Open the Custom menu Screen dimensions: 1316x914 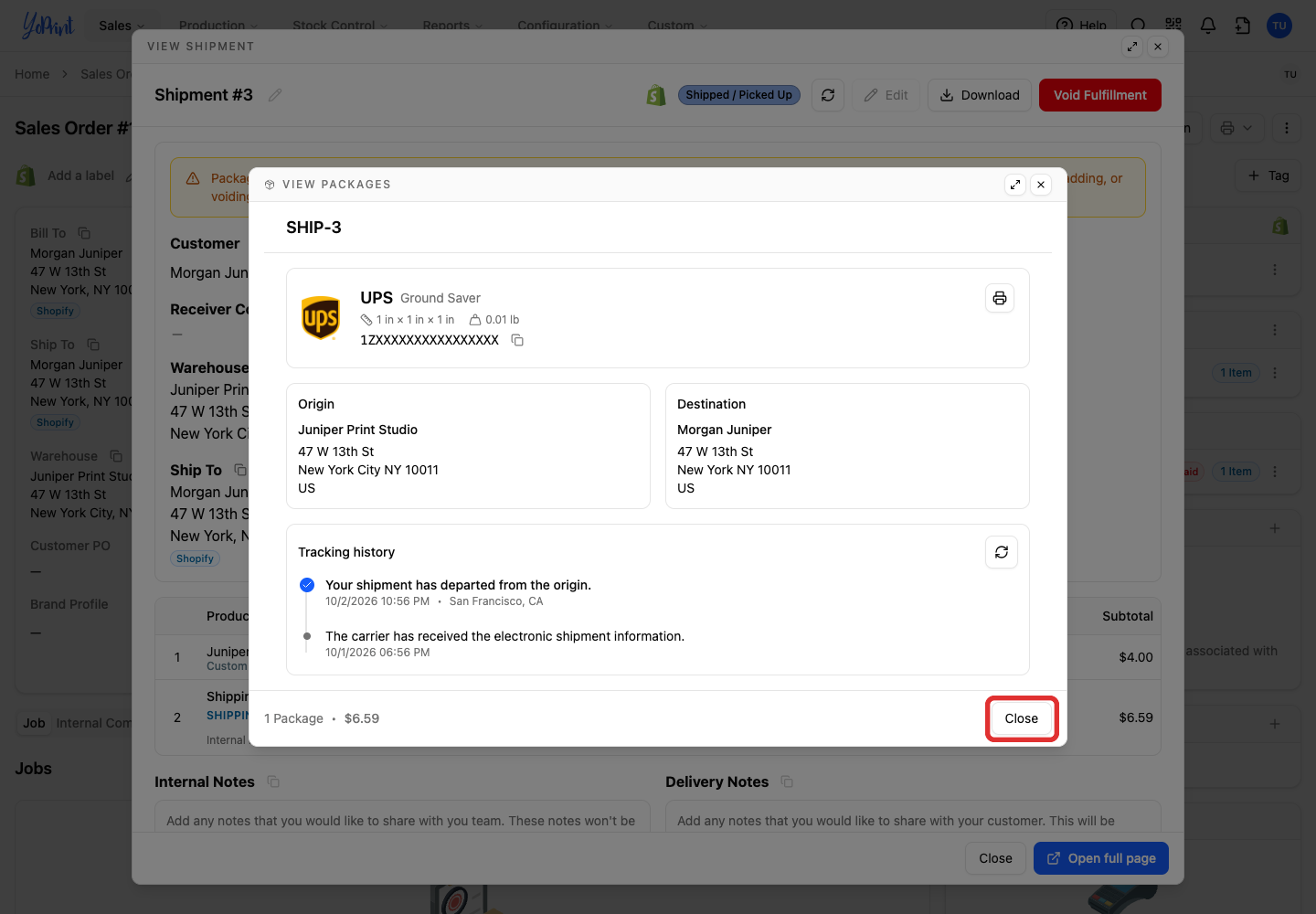(x=677, y=26)
